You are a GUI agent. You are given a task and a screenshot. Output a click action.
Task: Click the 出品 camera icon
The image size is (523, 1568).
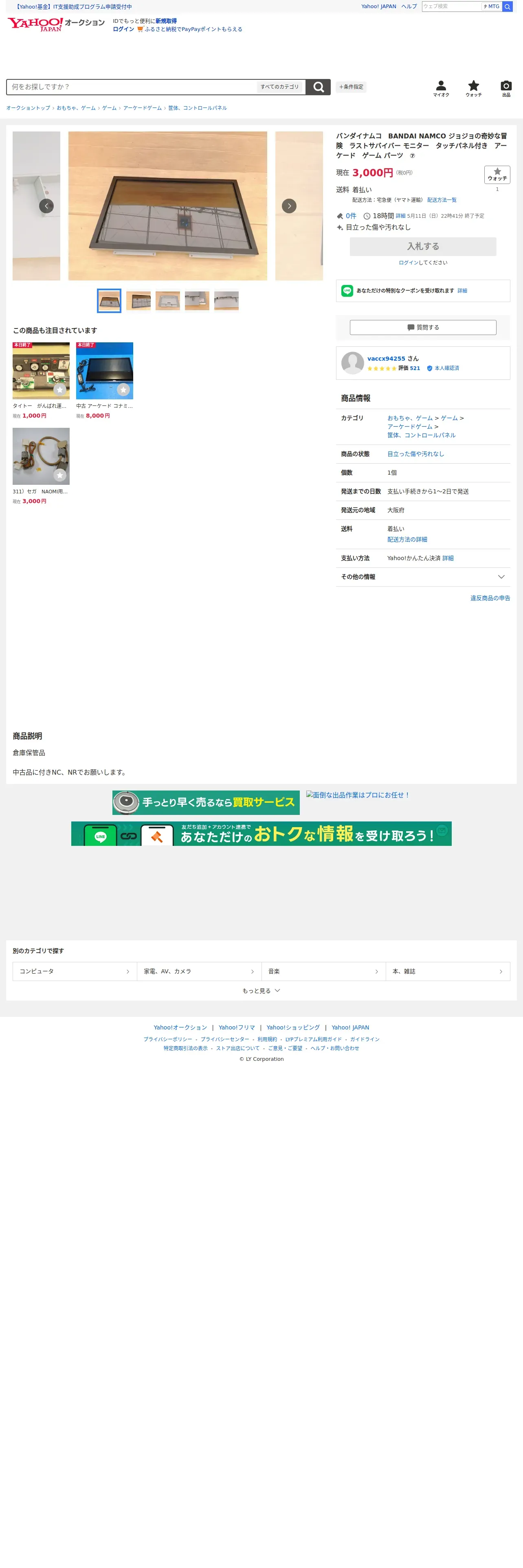[506, 89]
